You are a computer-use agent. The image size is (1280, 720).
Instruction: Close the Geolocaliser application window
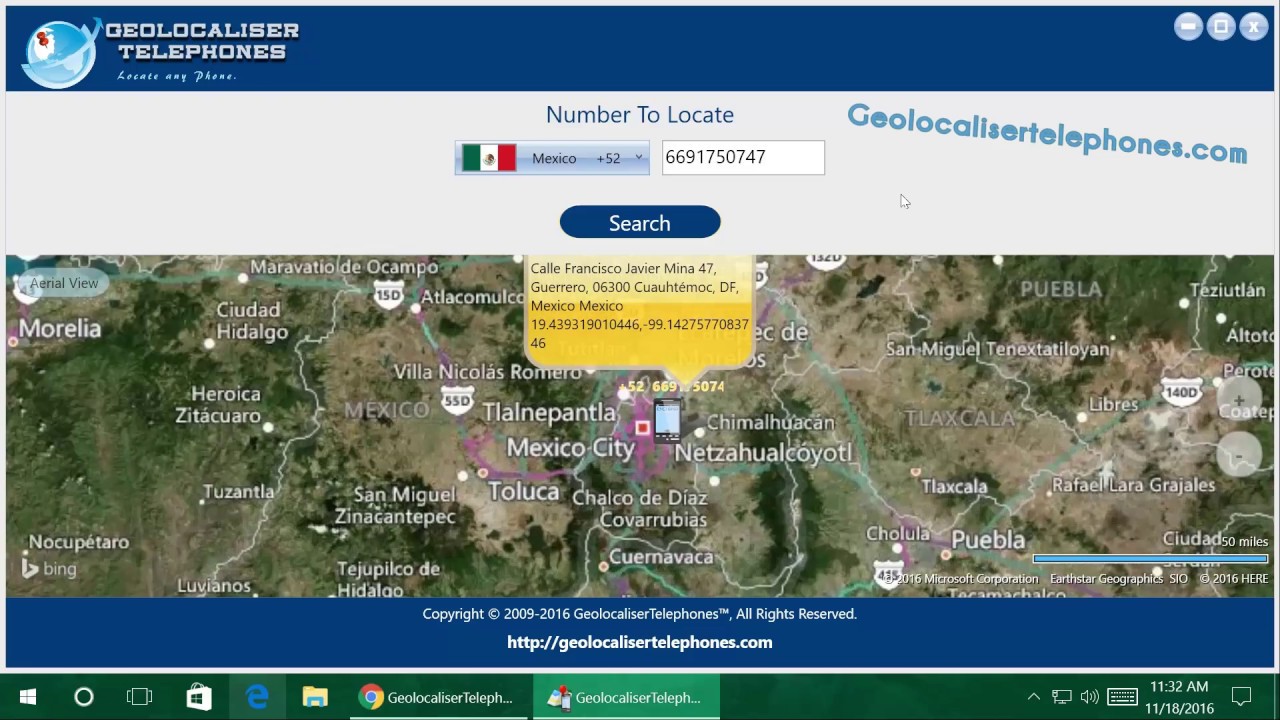pos(1254,27)
